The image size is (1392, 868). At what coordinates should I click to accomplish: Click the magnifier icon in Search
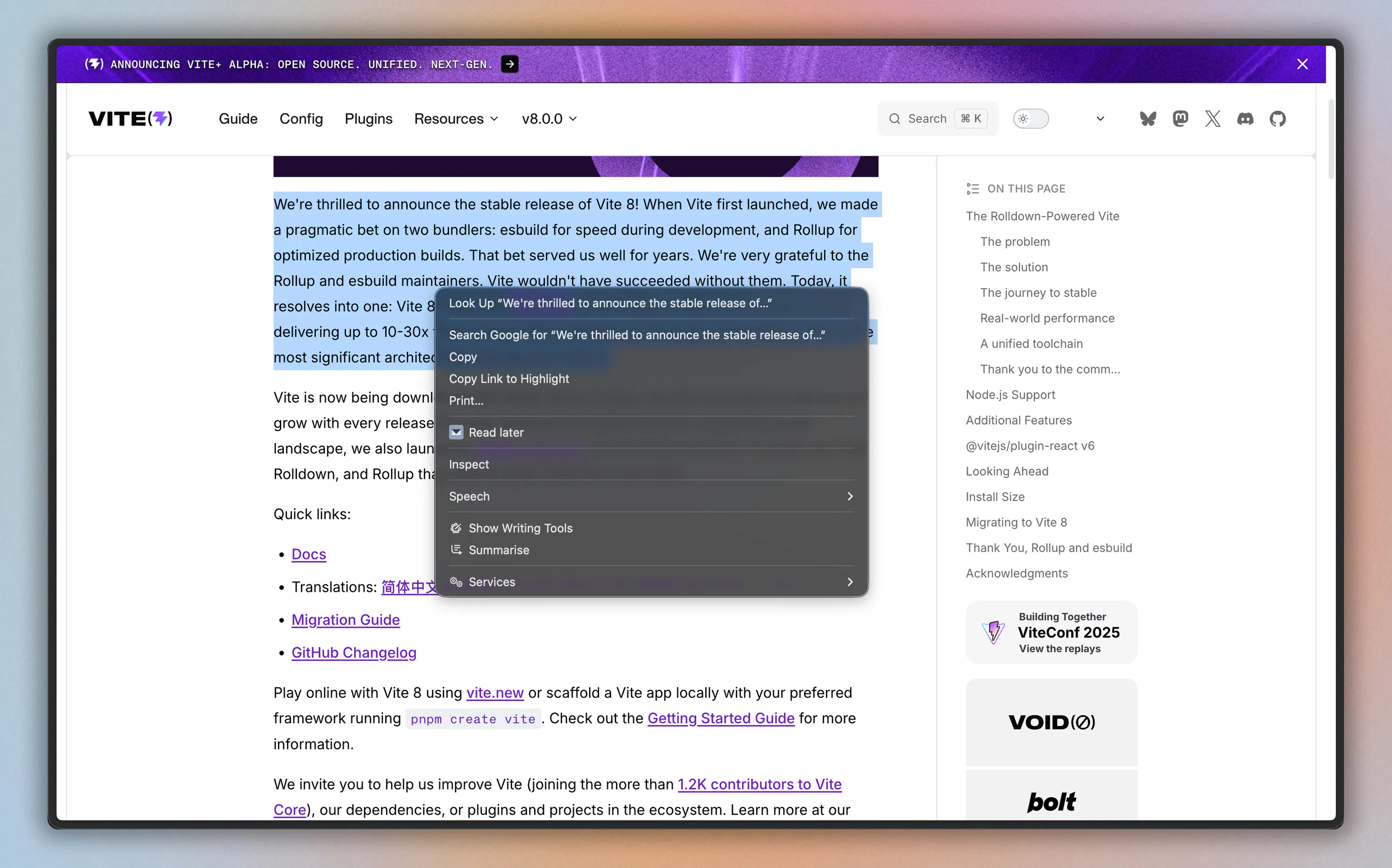(895, 119)
